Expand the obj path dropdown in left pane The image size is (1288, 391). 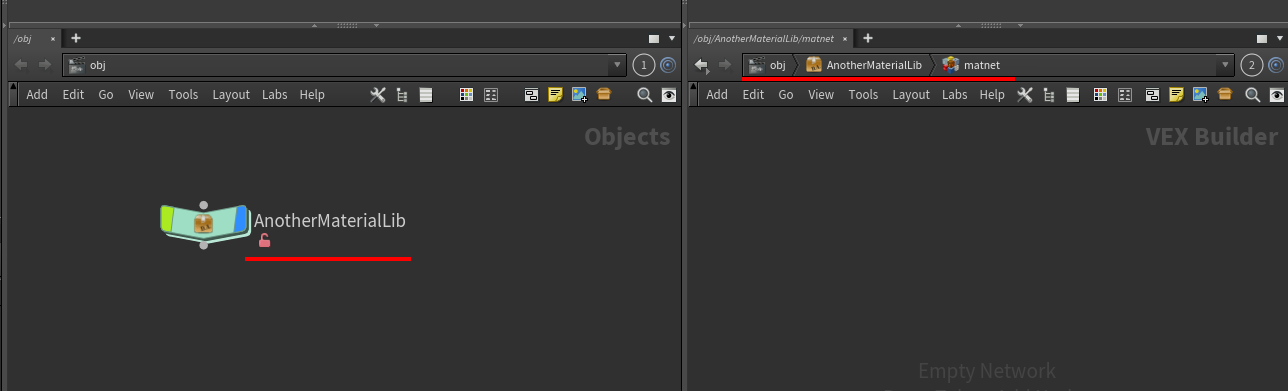616,65
